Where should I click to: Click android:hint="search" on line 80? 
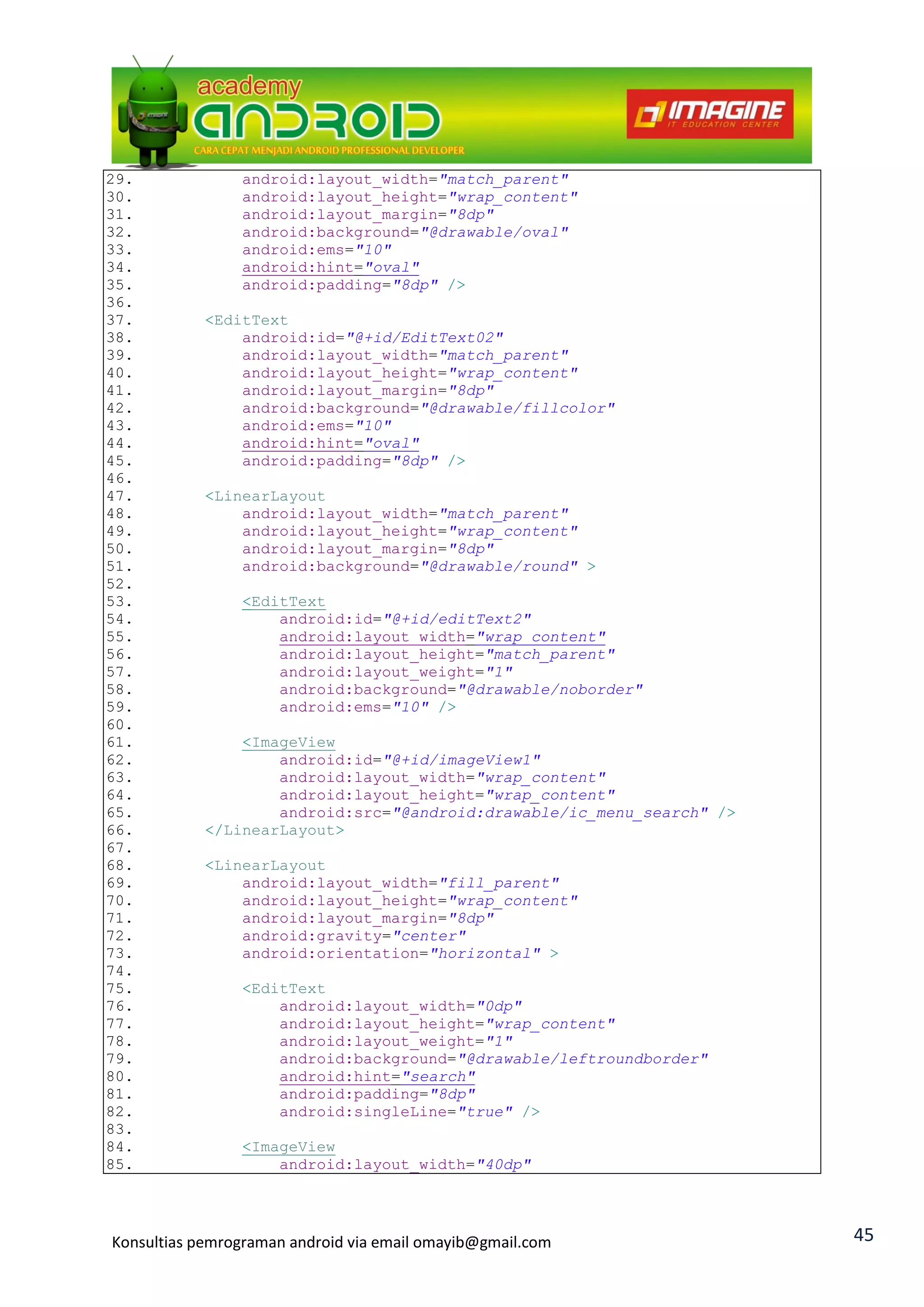point(377,1077)
